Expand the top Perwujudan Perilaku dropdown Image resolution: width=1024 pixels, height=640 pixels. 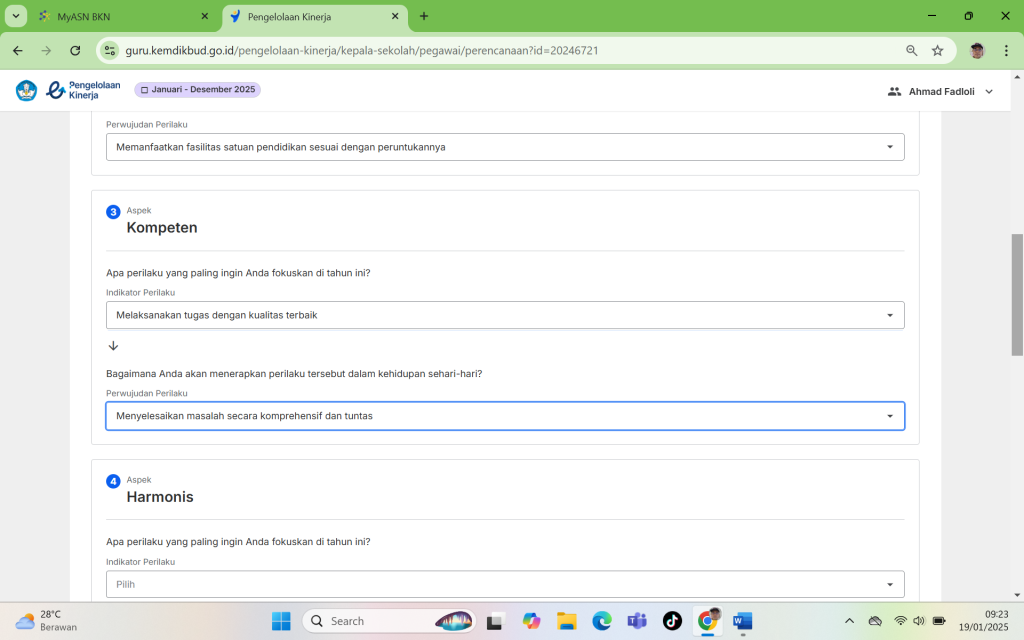505,147
